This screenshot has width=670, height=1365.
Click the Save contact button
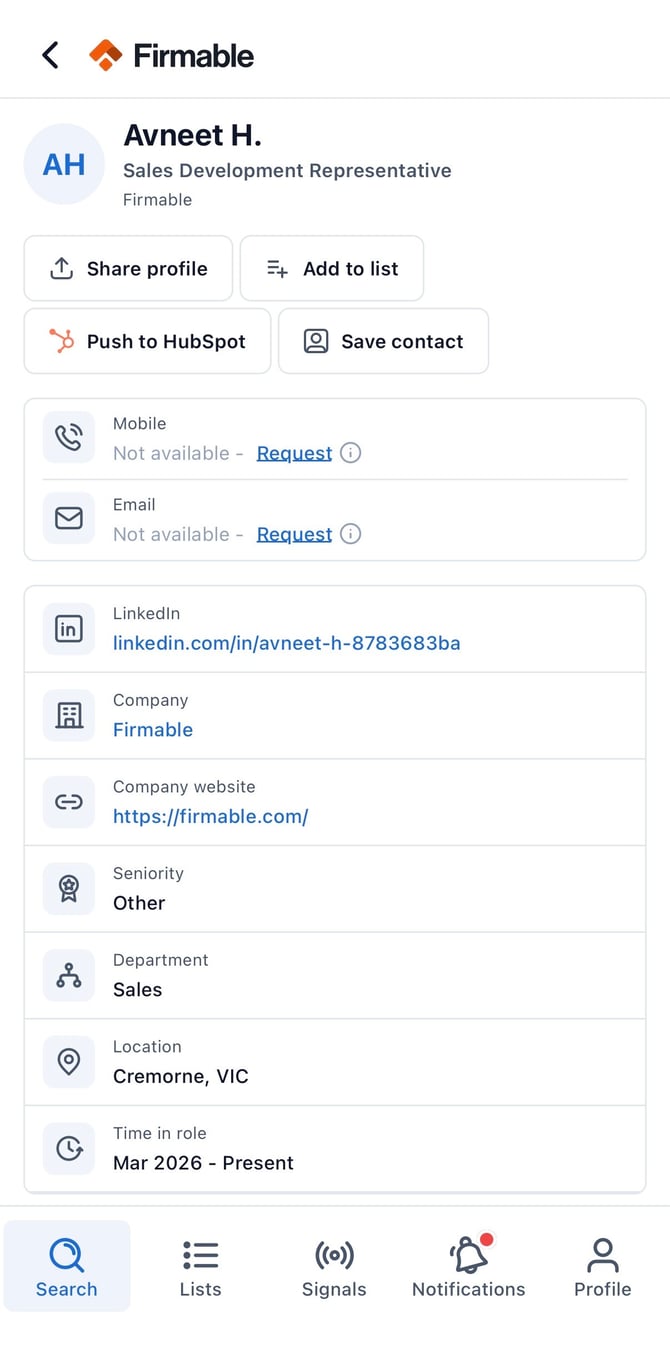383,341
